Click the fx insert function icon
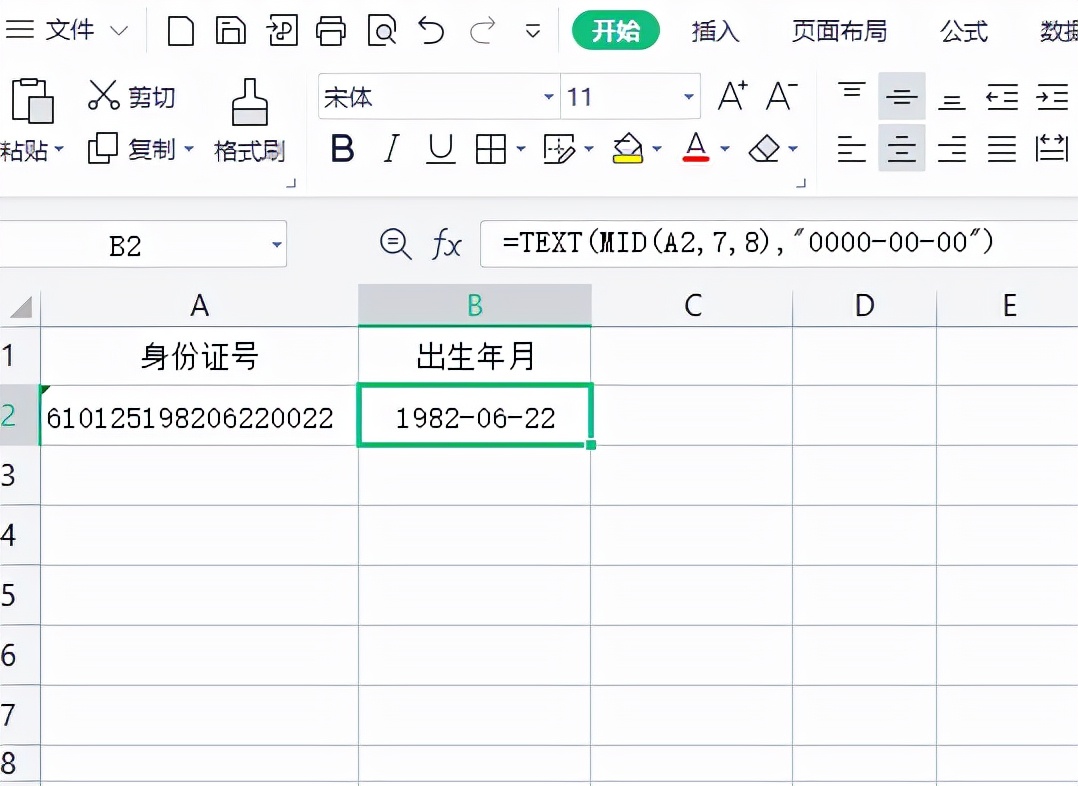Screen dimensions: 1078x786 (x=446, y=244)
